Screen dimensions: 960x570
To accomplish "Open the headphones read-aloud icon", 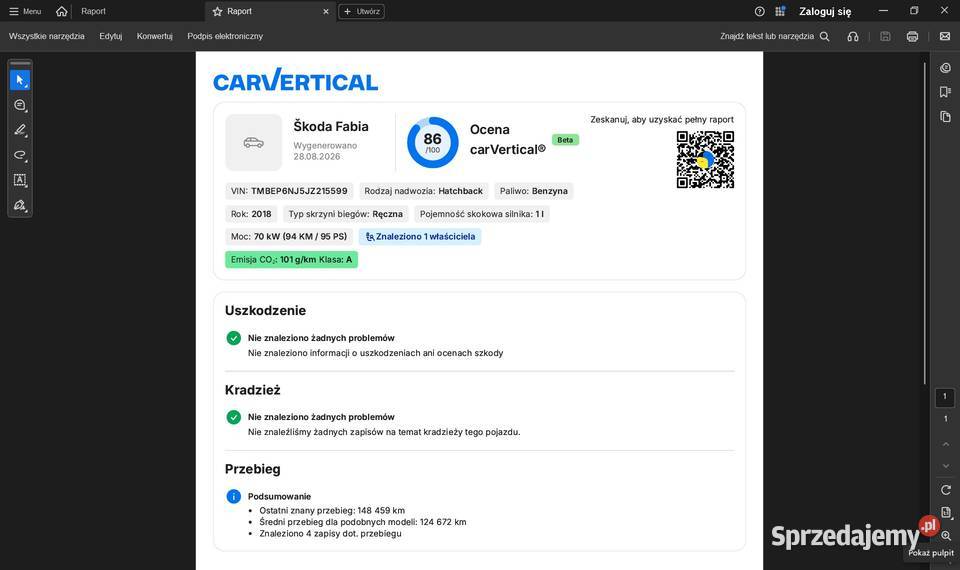I will (x=853, y=36).
